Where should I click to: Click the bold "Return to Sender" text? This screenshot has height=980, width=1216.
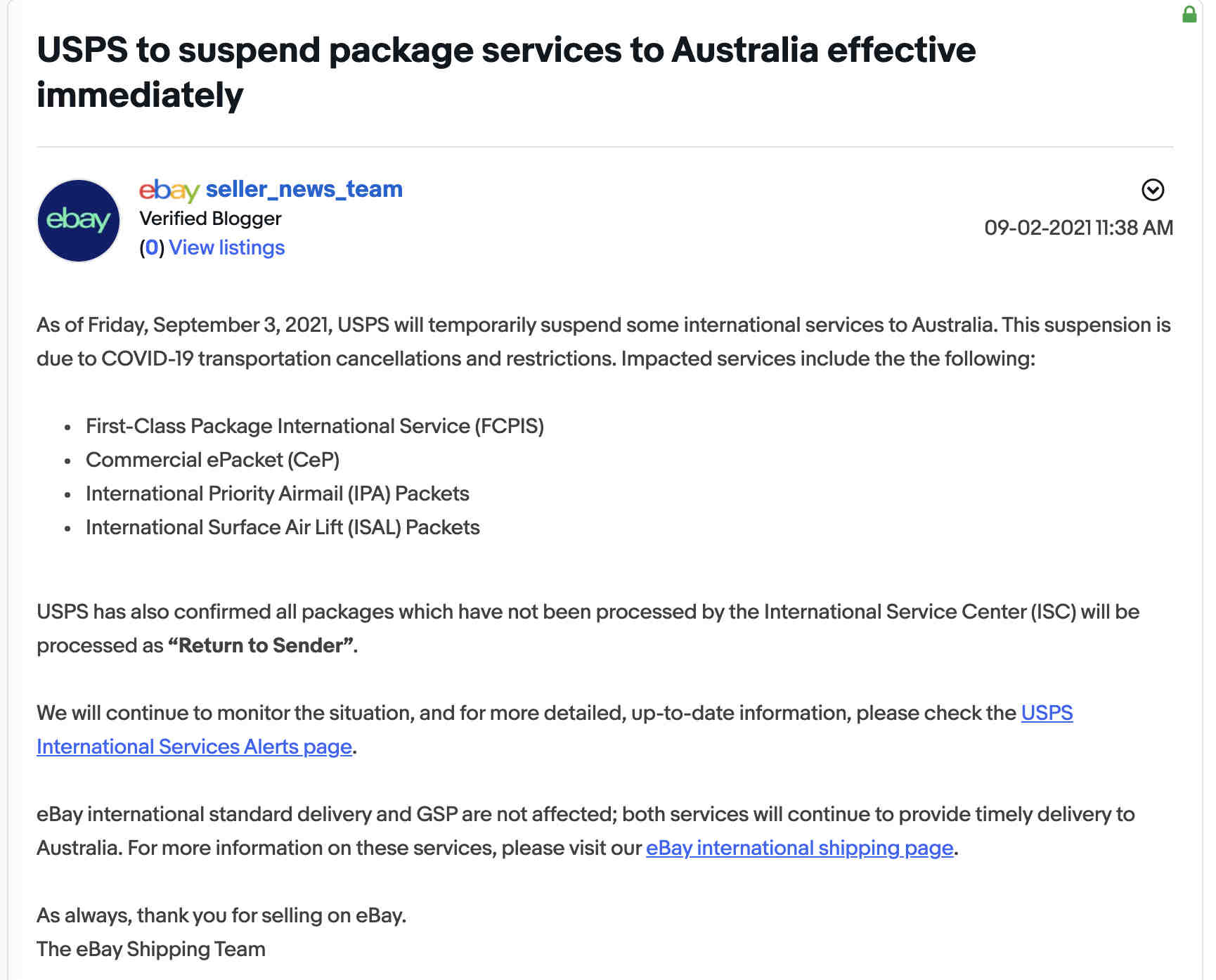pyautogui.click(x=261, y=645)
